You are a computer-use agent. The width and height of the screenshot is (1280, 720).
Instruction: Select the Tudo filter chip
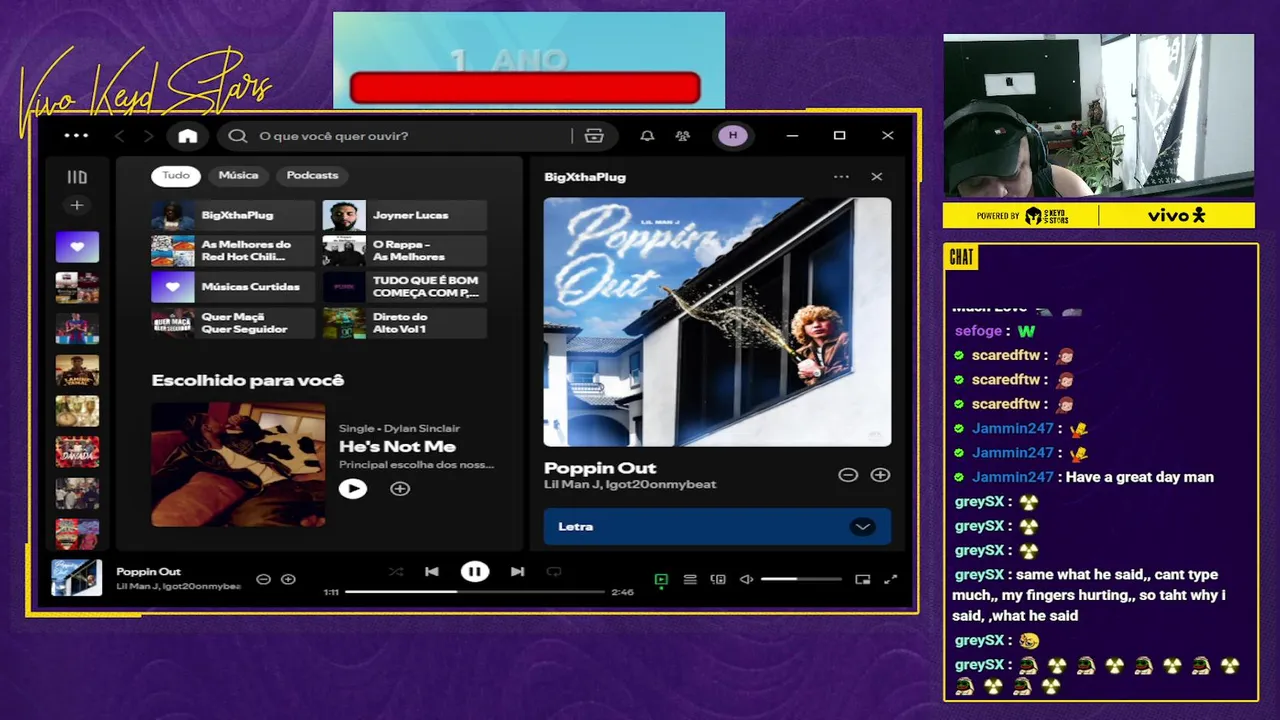coord(176,175)
